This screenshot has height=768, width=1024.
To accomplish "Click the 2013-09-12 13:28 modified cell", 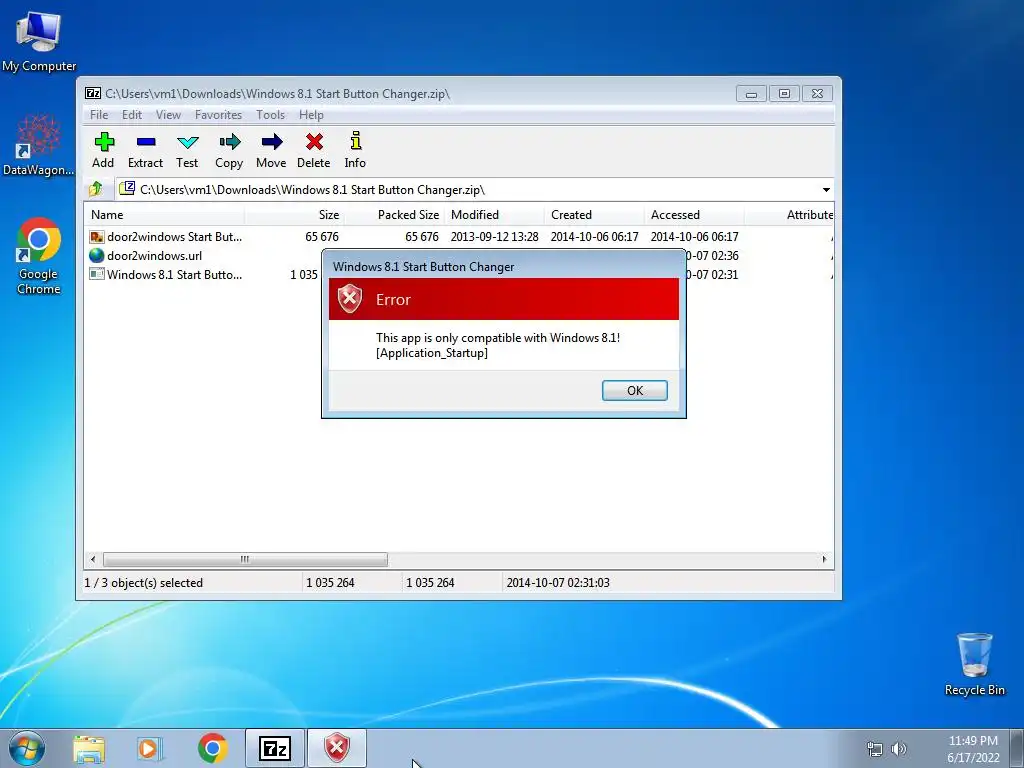I will 494,236.
